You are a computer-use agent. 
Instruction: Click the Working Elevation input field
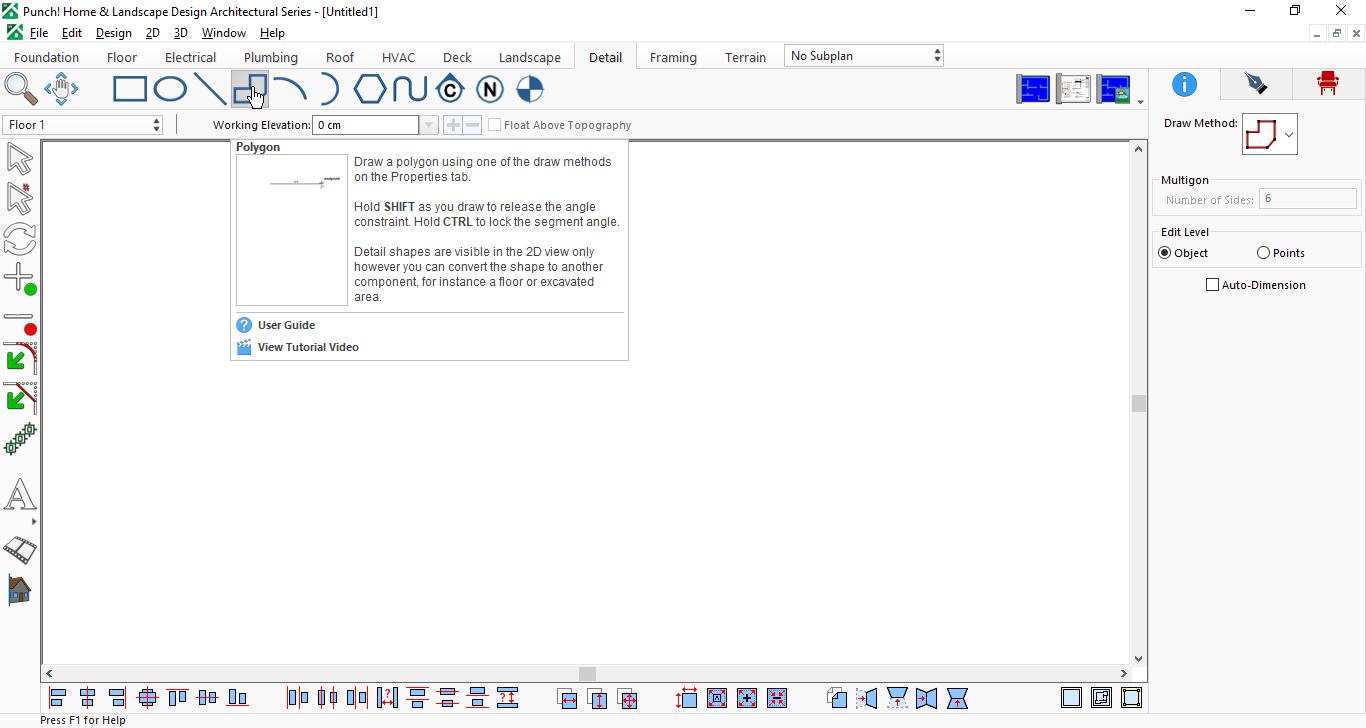[x=366, y=125]
